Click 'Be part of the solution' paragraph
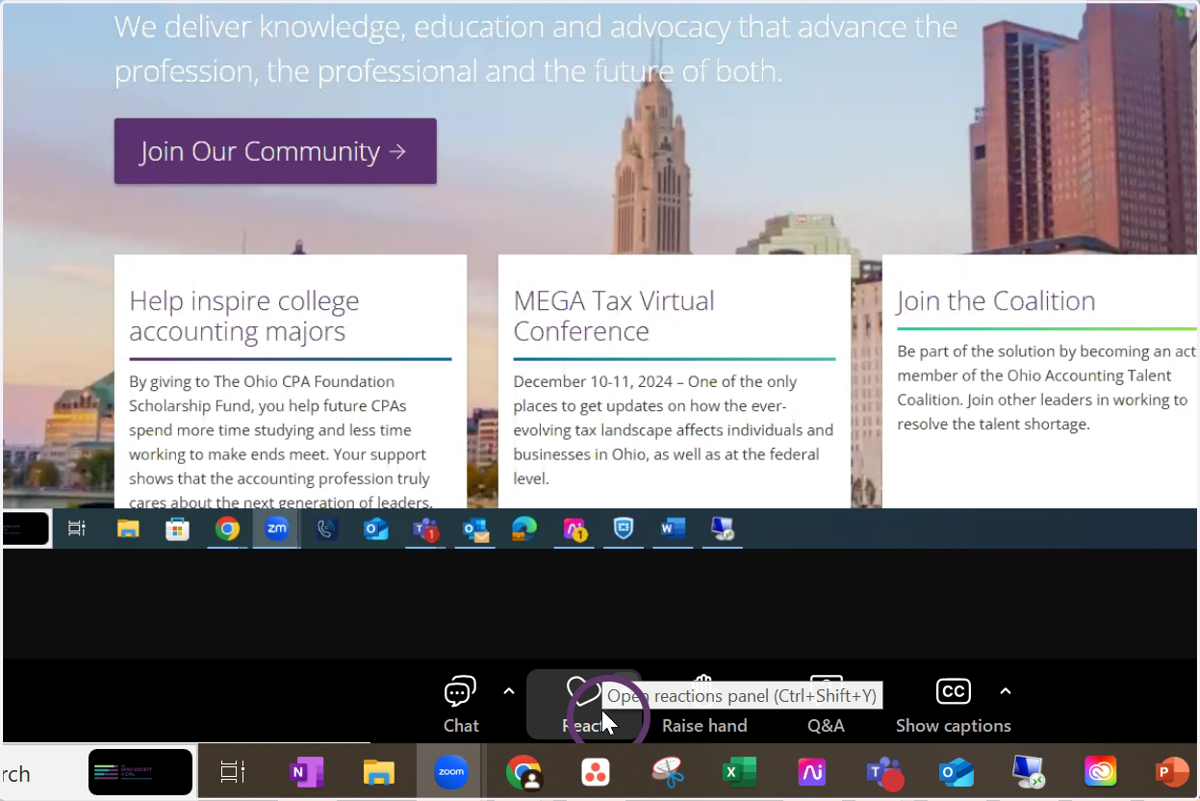The image size is (1200, 801). (x=1046, y=387)
